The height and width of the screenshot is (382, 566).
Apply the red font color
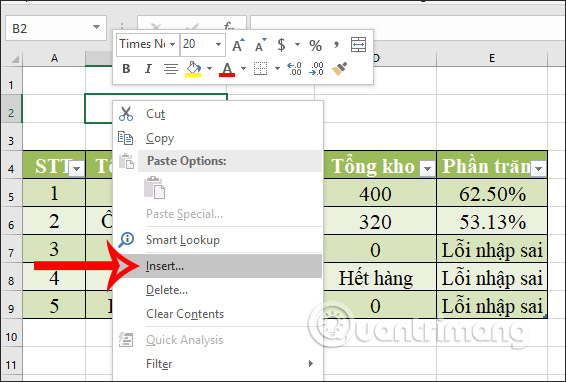[x=227, y=68]
